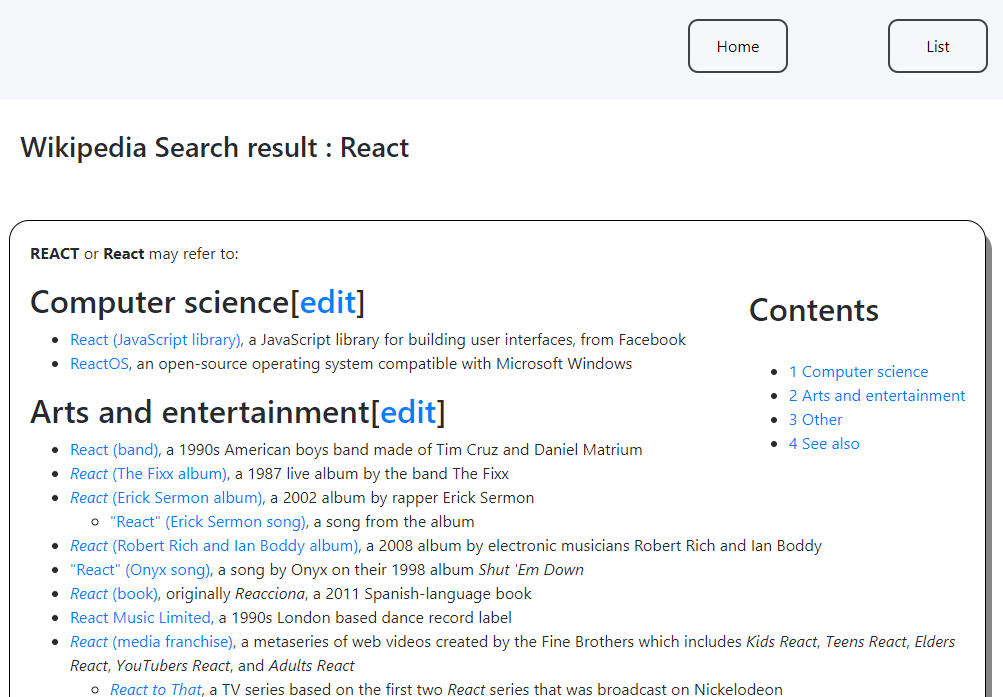Open React (Robert Rich and Ian Boddy album)
Image resolution: width=1003 pixels, height=697 pixels.
[214, 545]
